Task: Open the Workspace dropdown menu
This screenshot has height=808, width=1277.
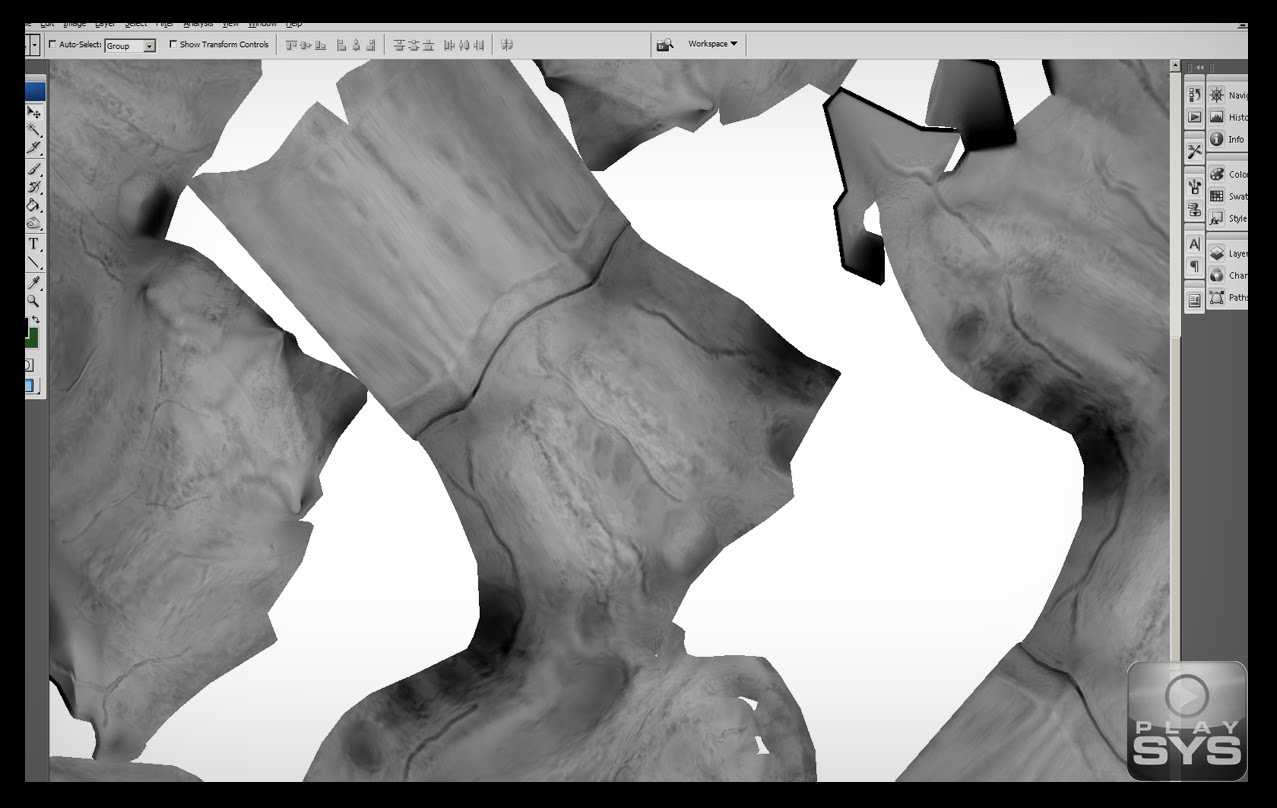Action: (x=713, y=44)
